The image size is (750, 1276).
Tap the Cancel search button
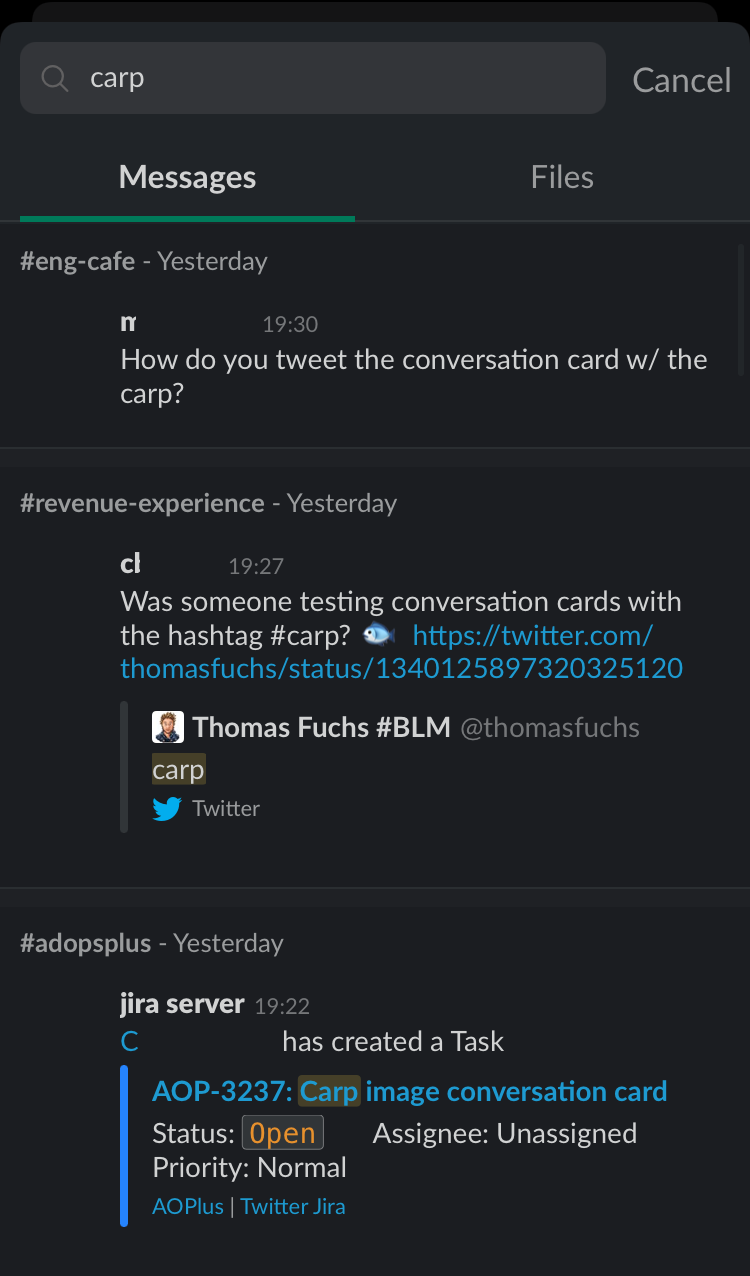click(681, 80)
